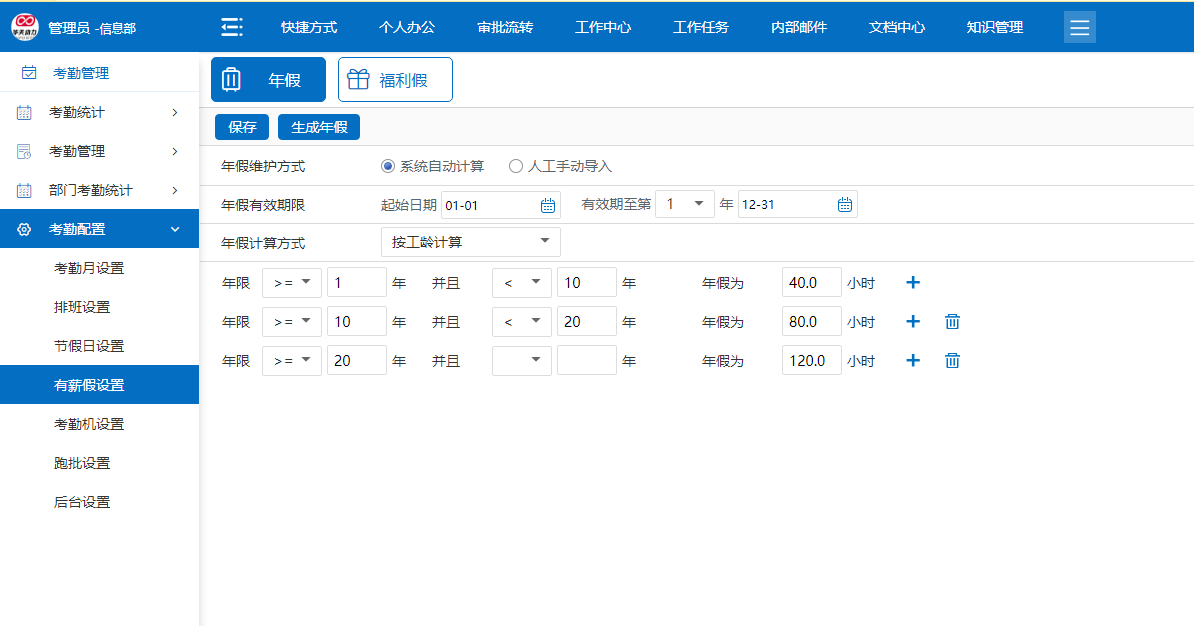
Task: Open the 按工龄计算 calculation method dropdown
Action: (470, 242)
